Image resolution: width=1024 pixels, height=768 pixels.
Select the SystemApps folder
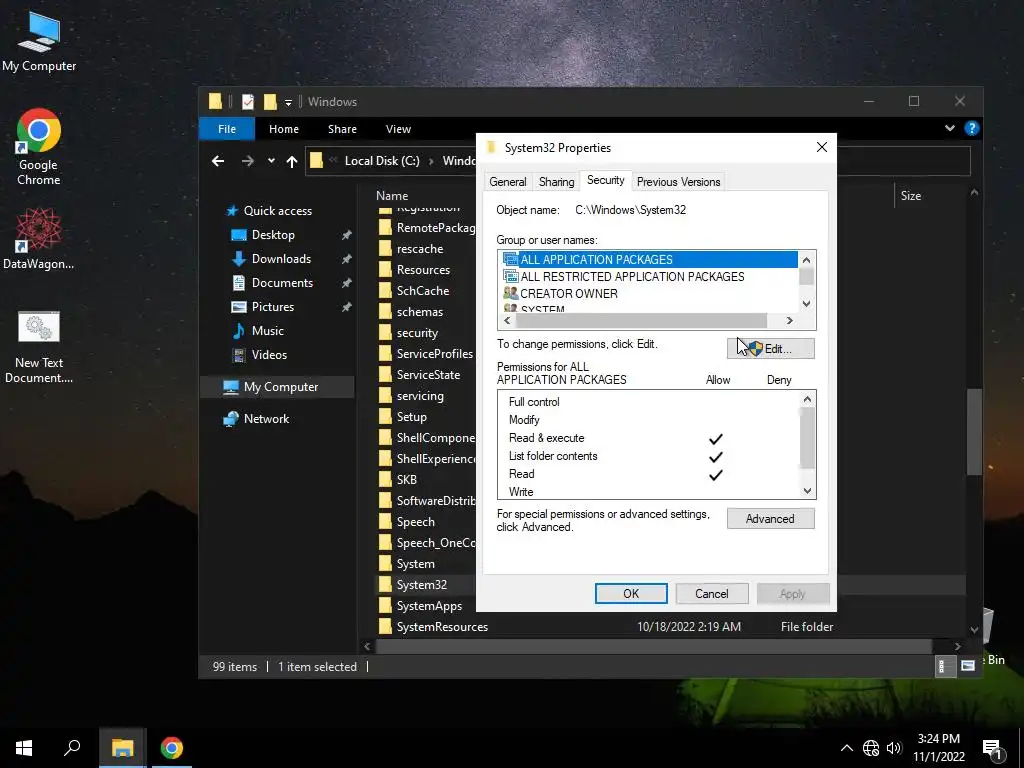[429, 606]
